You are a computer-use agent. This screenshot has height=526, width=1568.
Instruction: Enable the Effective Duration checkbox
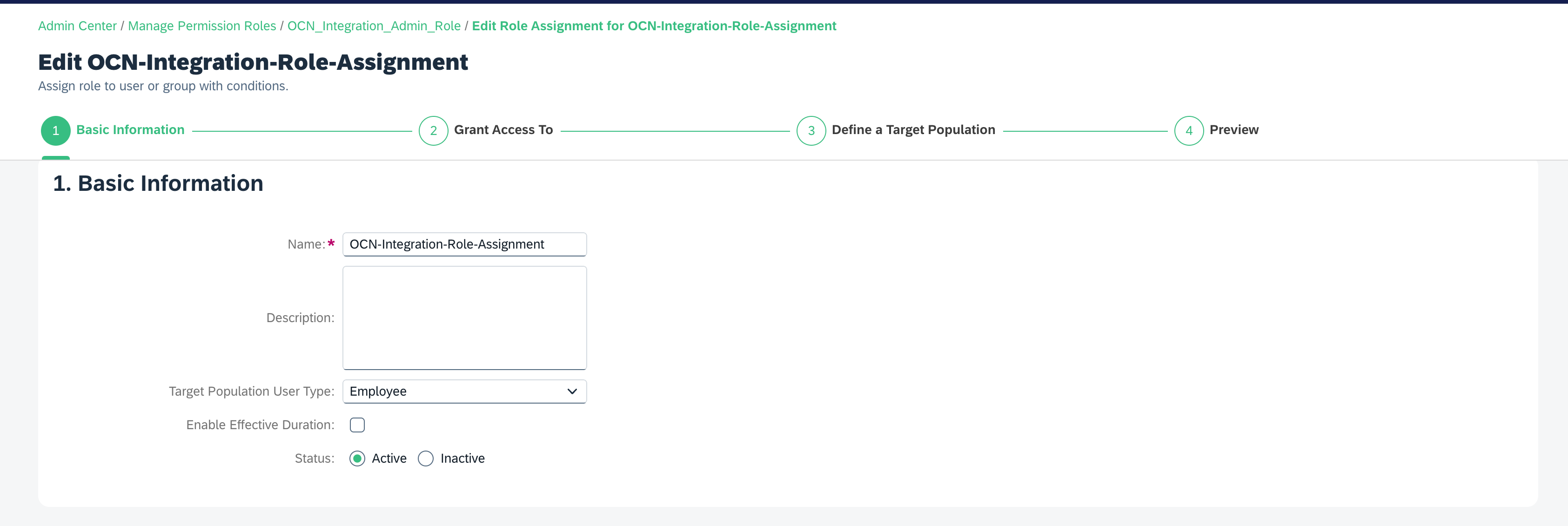[x=357, y=425]
